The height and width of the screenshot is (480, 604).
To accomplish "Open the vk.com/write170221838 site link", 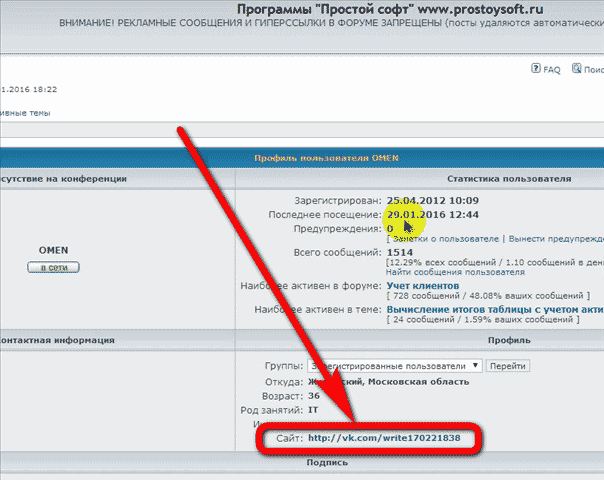I will pos(384,438).
